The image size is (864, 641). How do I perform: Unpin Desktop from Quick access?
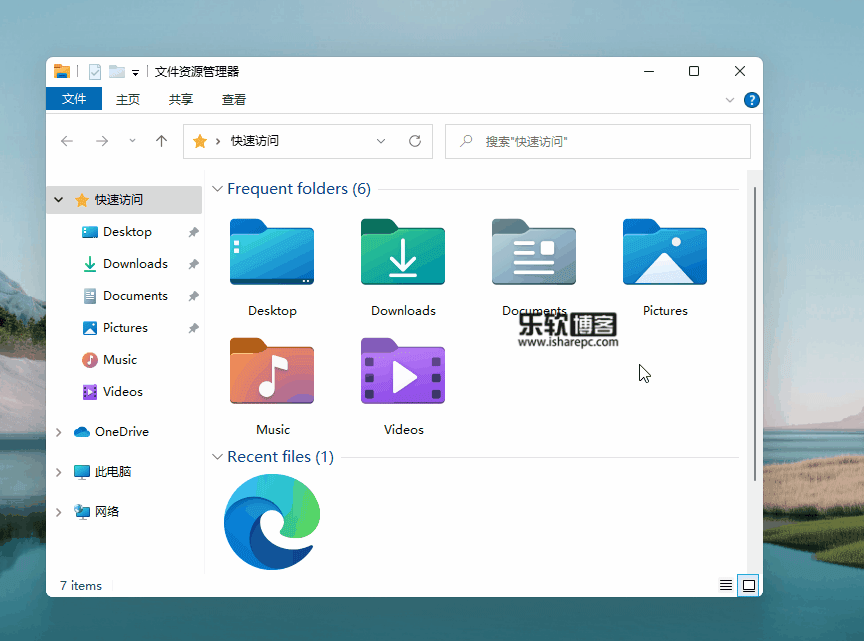[193, 232]
